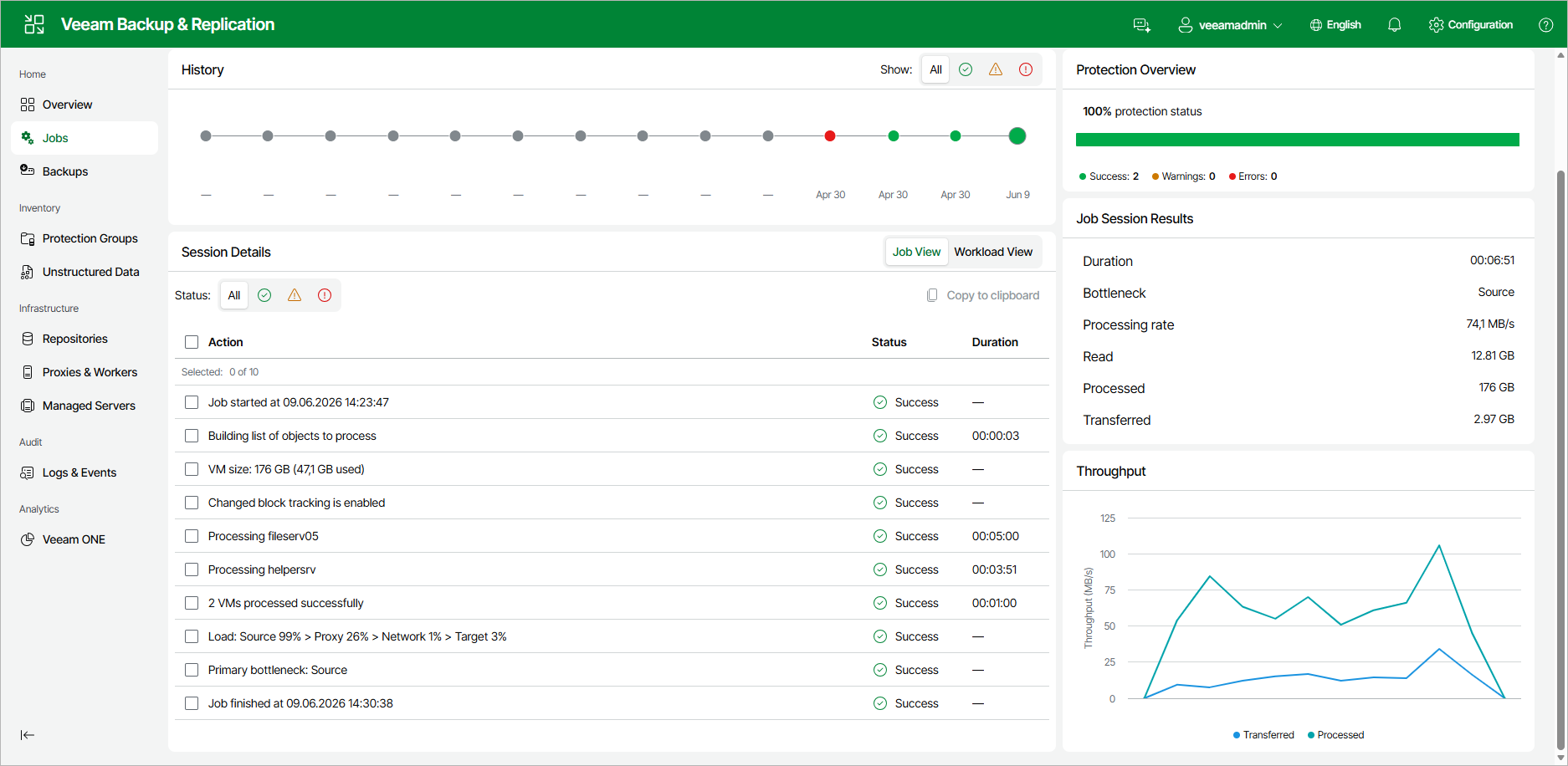Filter Session Details by warning status icon

click(x=295, y=295)
